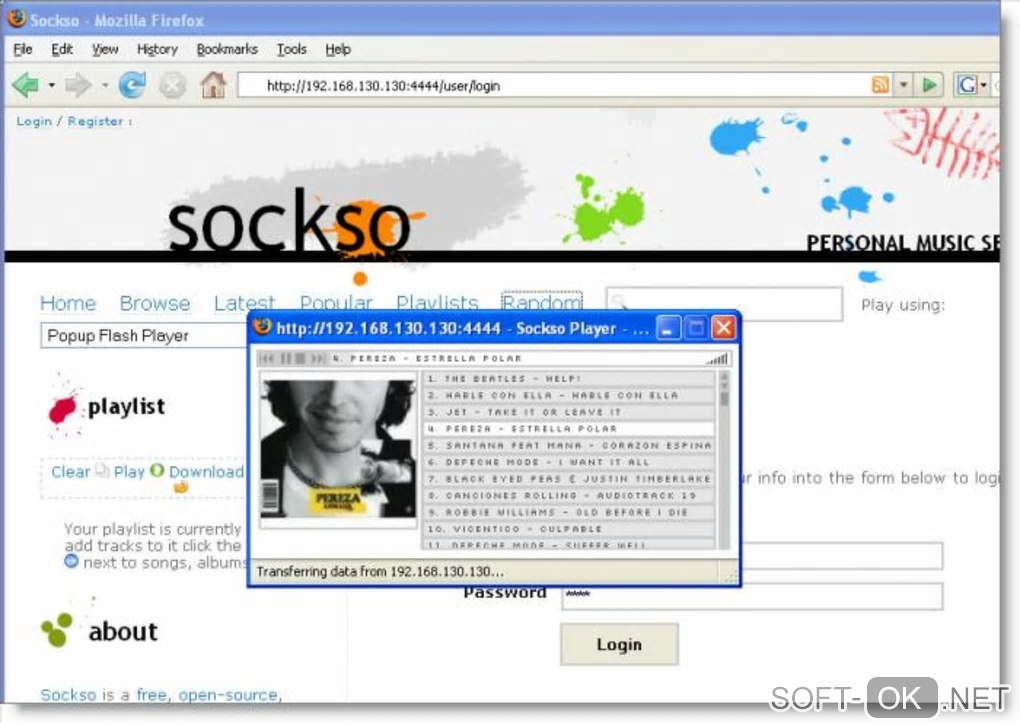Image resolution: width=1020 pixels, height=723 pixels.
Task: Open the Browse navigation link
Action: (155, 303)
